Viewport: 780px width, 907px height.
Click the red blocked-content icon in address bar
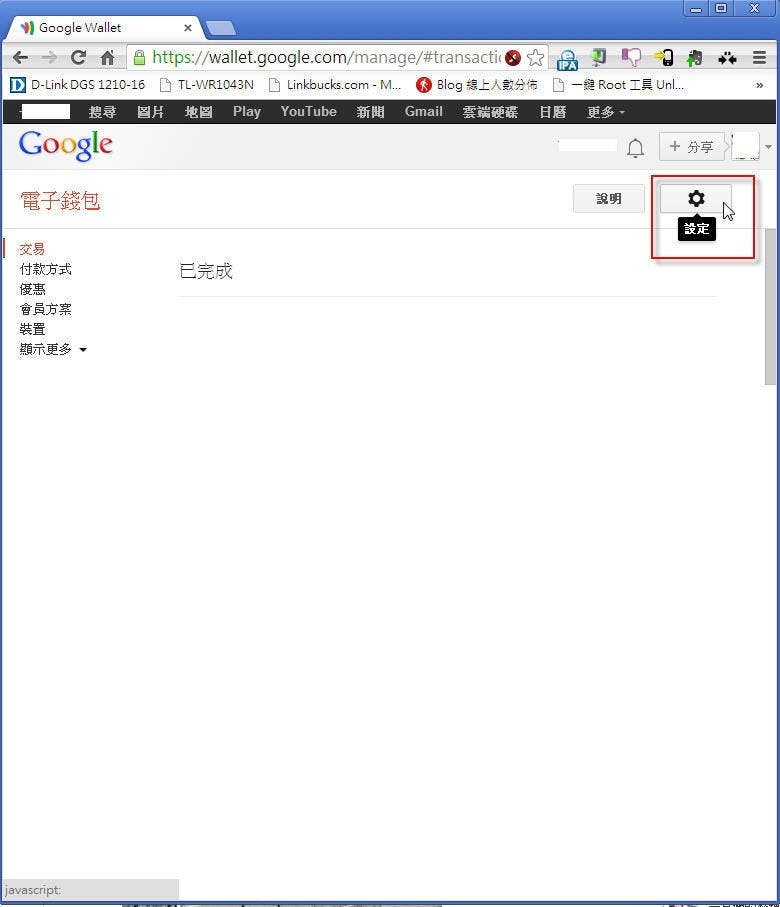click(x=513, y=58)
